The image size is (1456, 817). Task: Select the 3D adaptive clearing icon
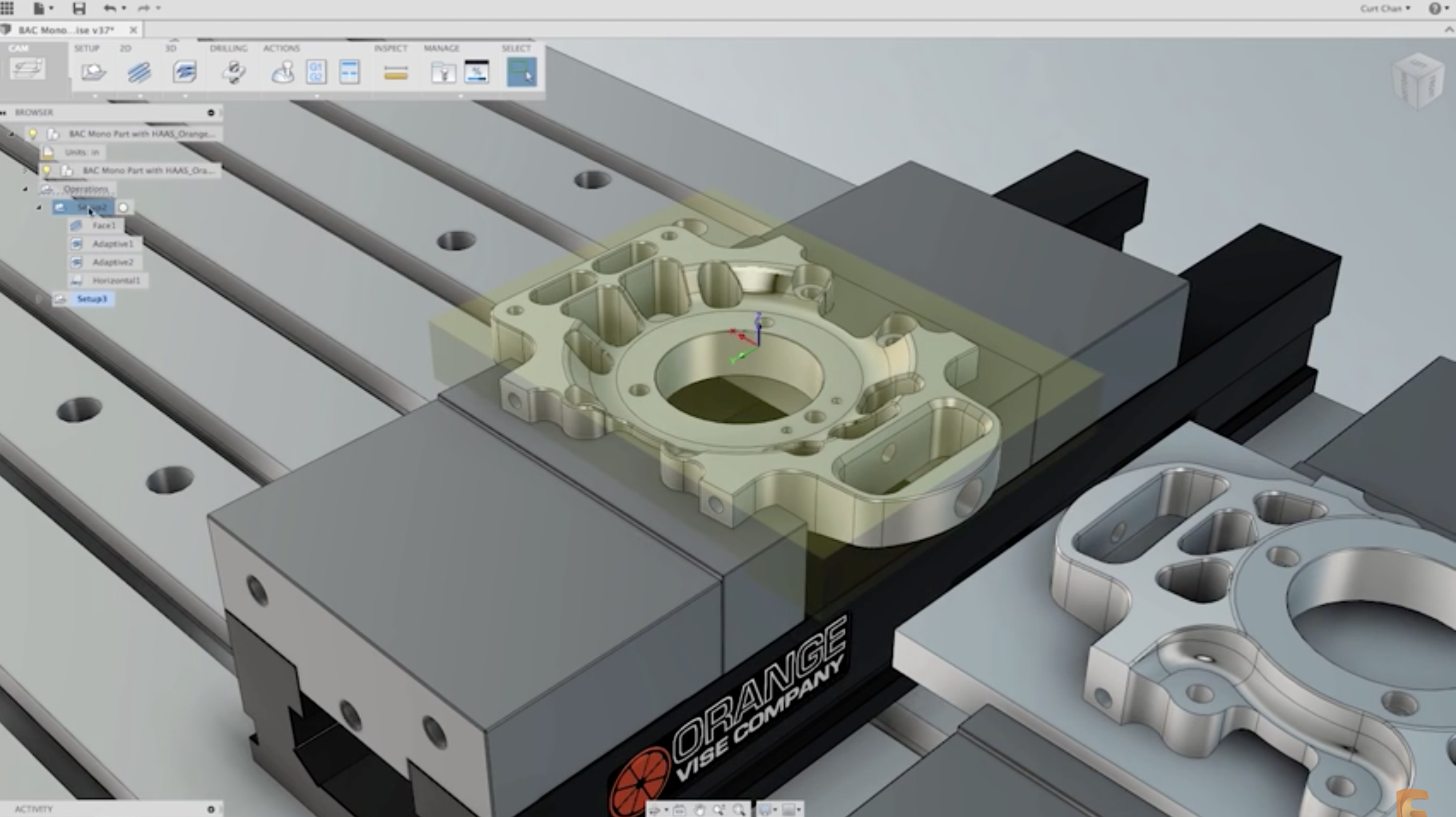click(x=184, y=72)
